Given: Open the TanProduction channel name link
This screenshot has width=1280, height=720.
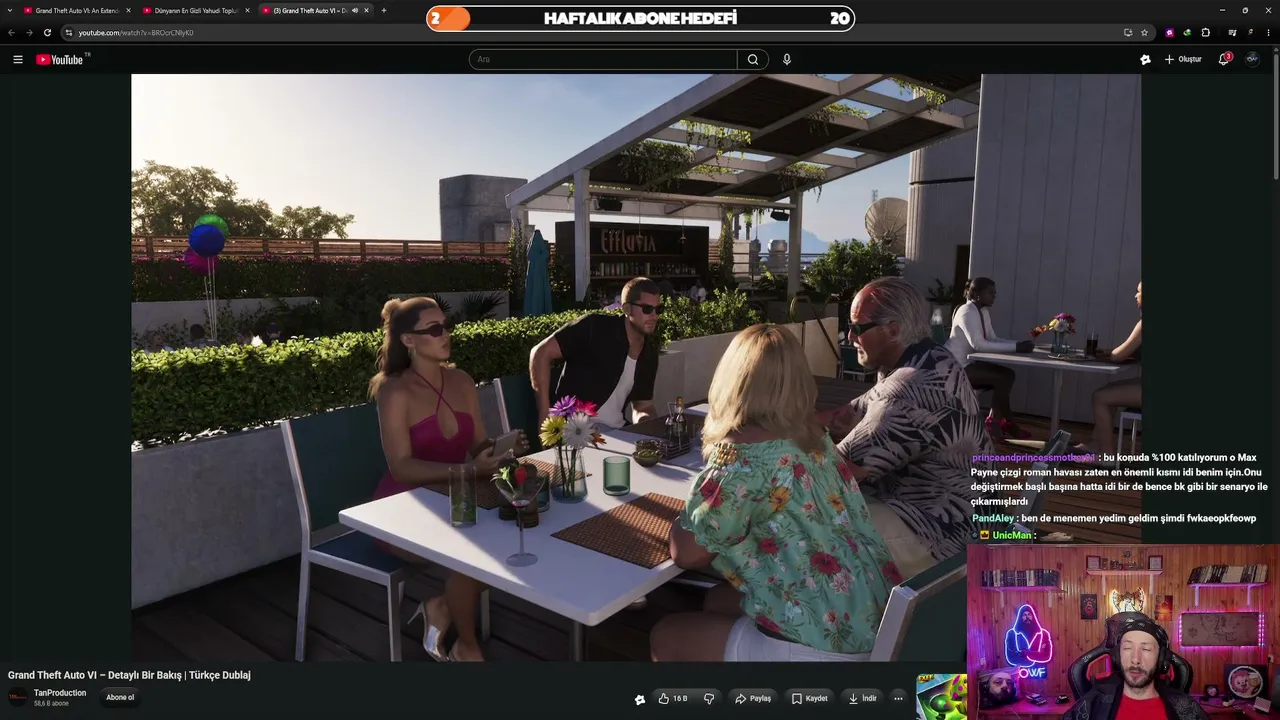Looking at the screenshot, I should 60,693.
